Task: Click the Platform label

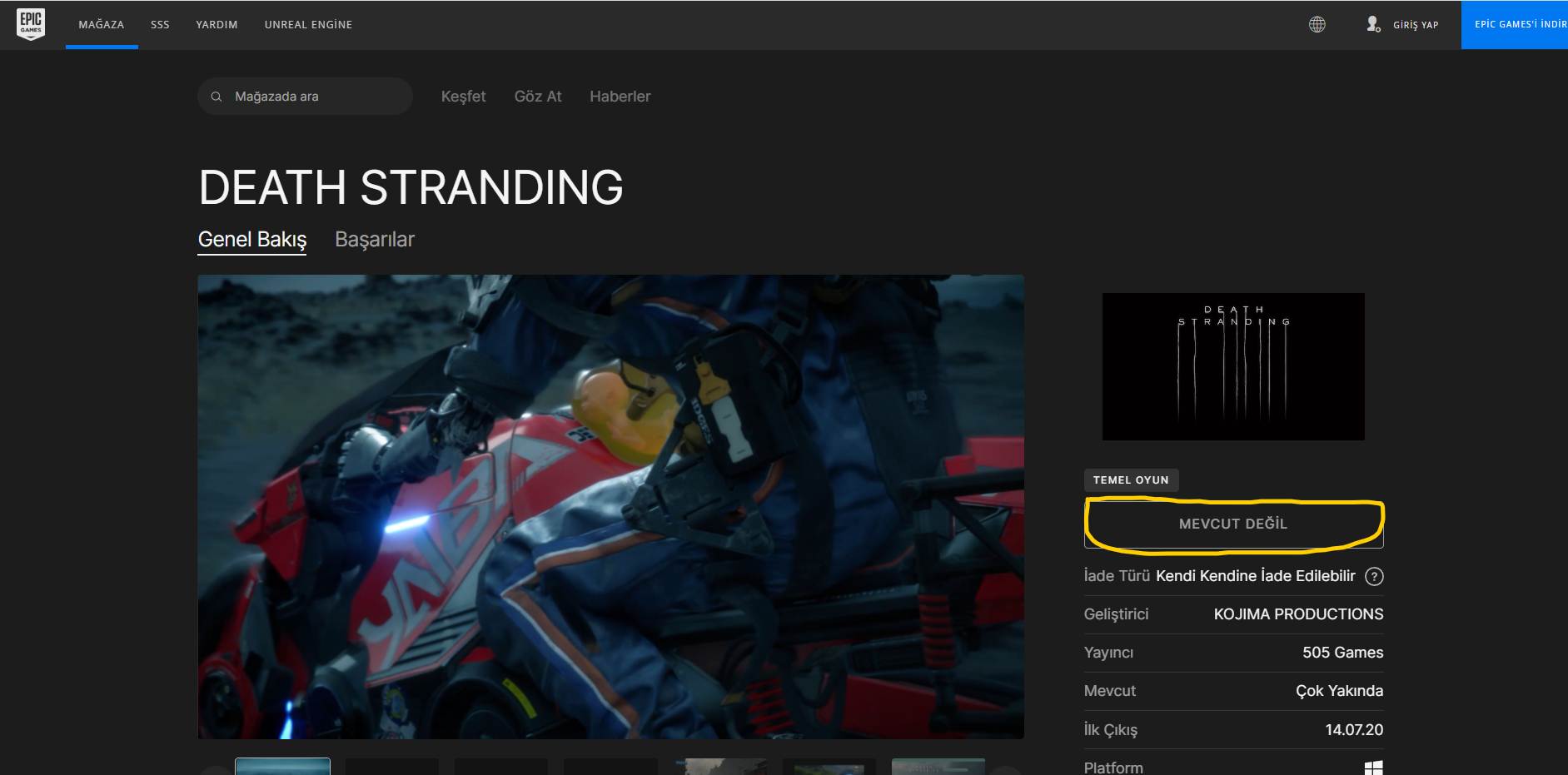Action: [x=1113, y=768]
